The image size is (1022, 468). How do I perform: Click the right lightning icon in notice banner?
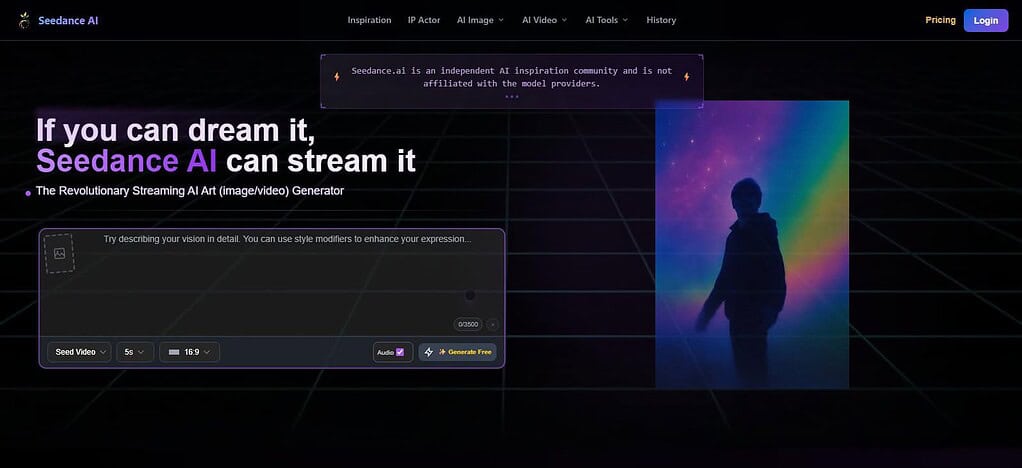coord(686,77)
